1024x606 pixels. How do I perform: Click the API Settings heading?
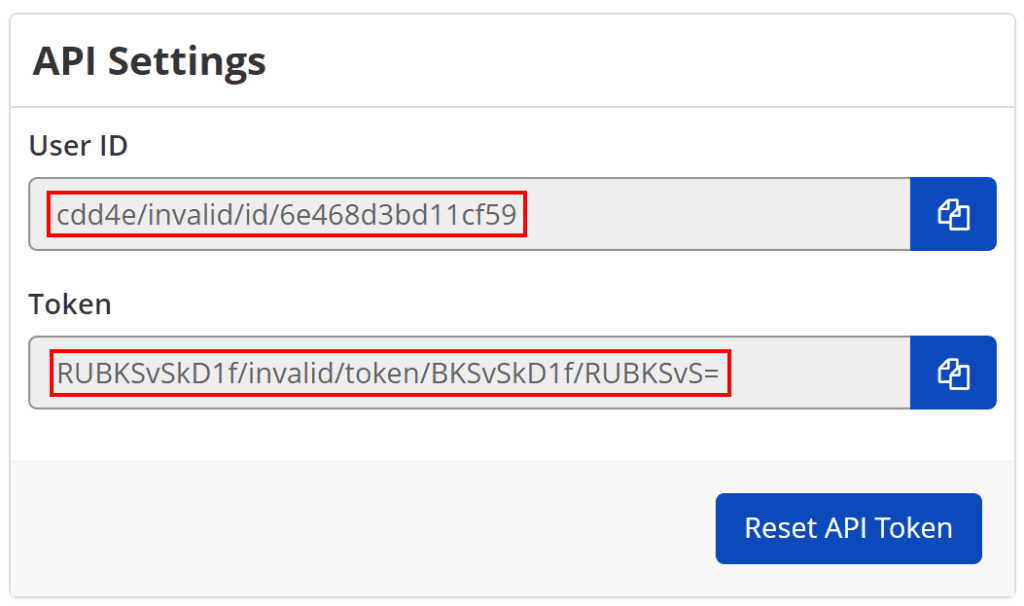[x=150, y=61]
